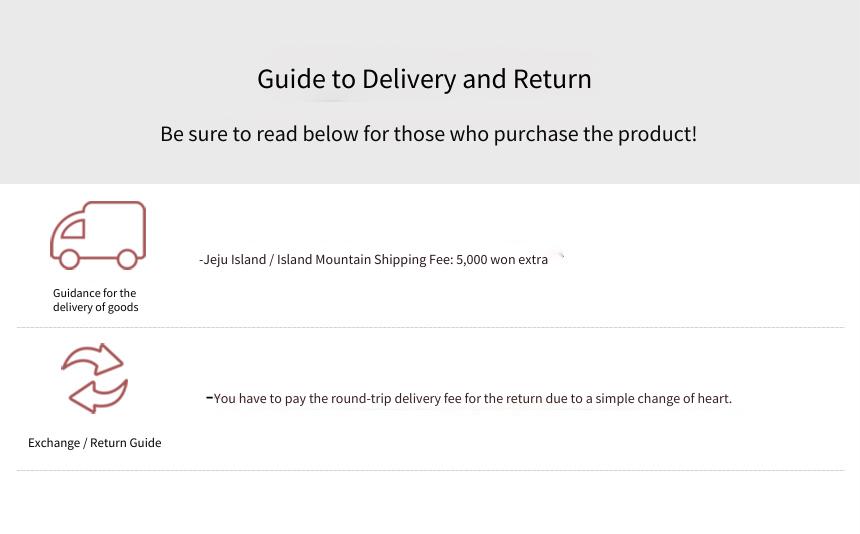
Task: Click the 'Exchange / Return Guide' label
Action: 95,442
